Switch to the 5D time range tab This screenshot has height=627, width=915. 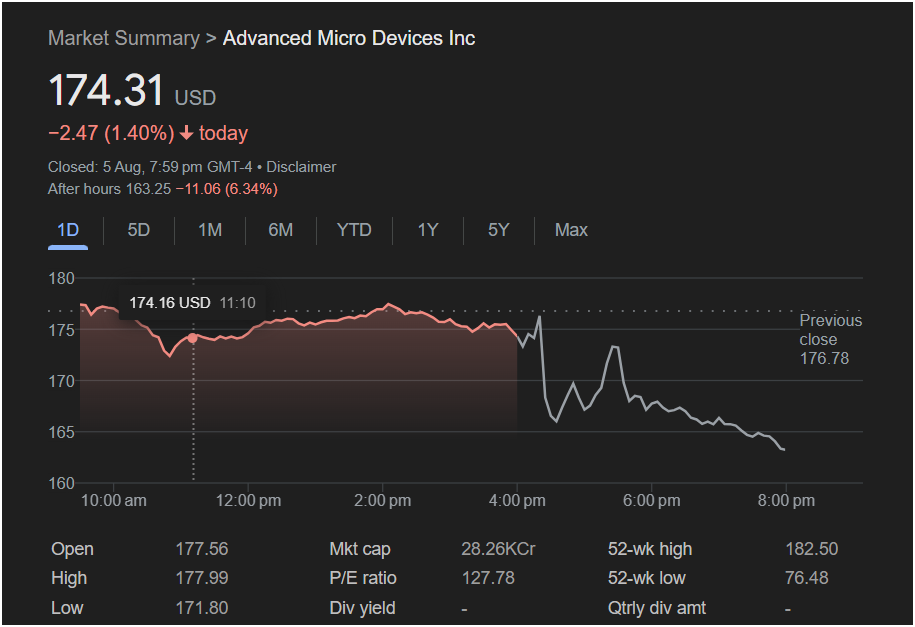[x=139, y=230]
